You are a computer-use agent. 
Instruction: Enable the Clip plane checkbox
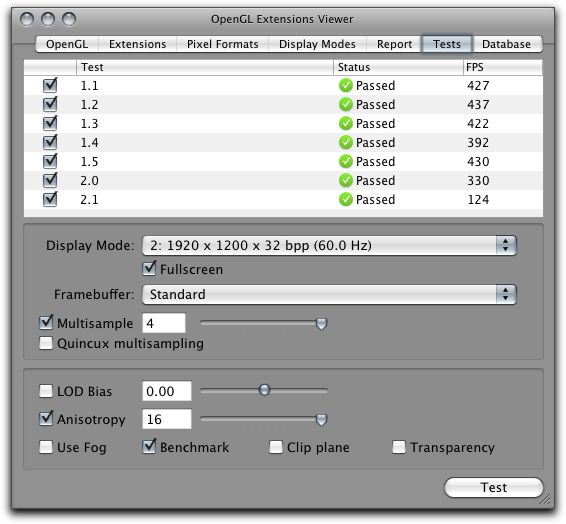pos(276,447)
